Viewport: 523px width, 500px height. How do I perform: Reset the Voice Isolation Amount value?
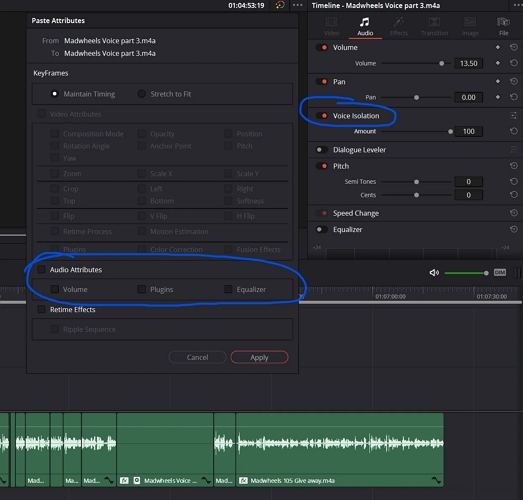click(514, 131)
